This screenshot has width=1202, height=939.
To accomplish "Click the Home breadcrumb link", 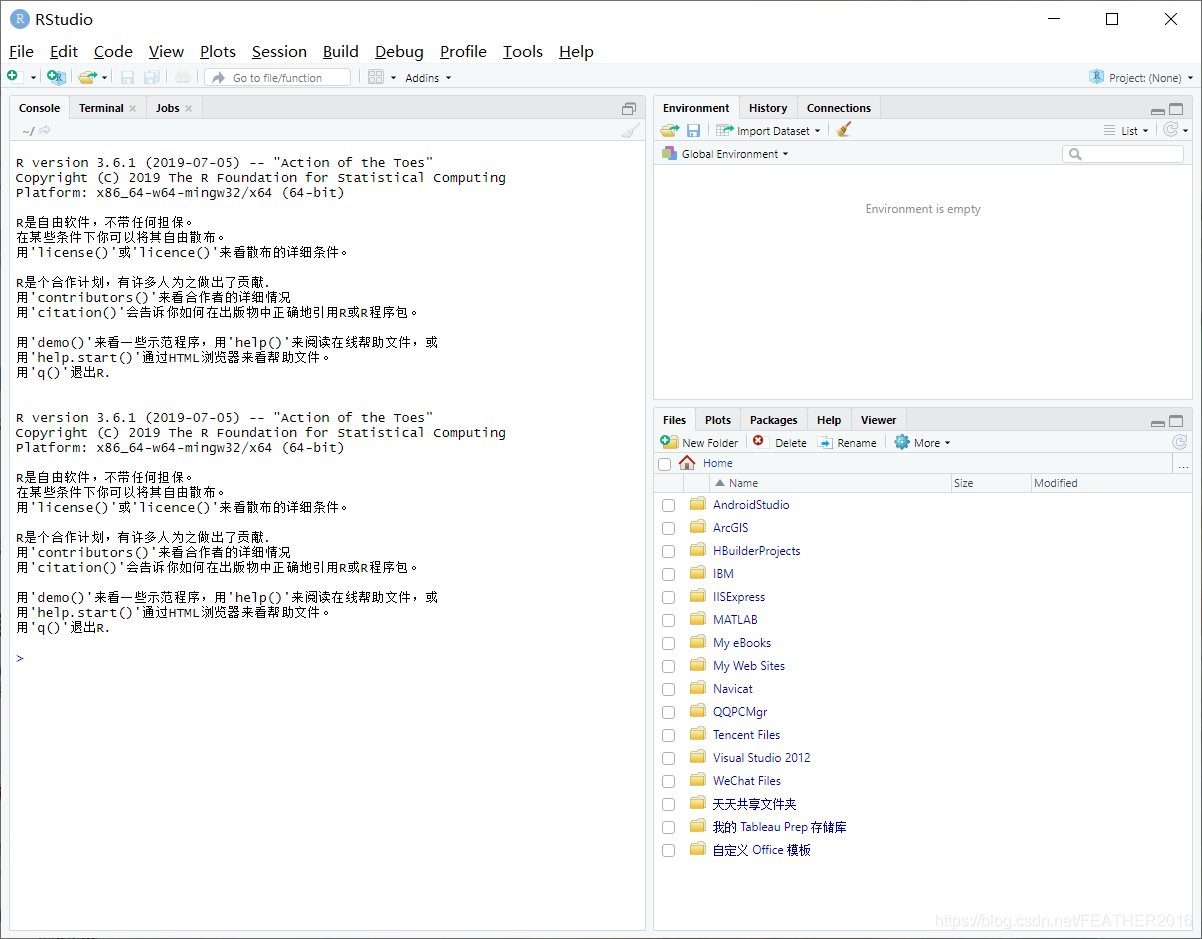I will pos(717,463).
